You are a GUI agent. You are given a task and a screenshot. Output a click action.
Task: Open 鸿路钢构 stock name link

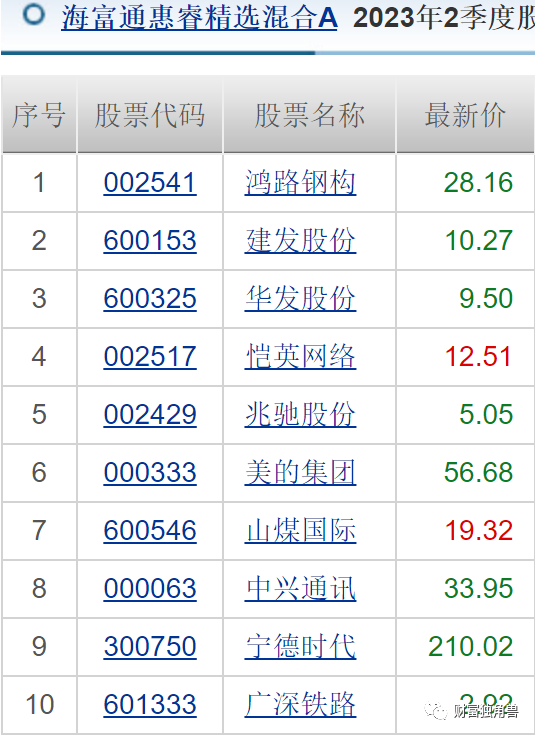300,182
